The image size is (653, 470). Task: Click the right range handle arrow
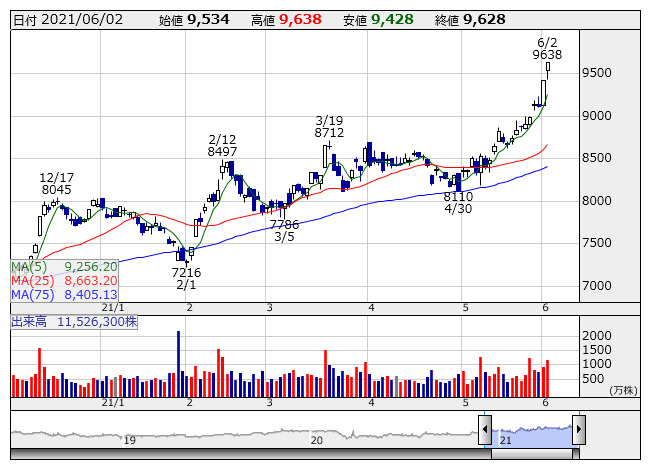tap(578, 431)
